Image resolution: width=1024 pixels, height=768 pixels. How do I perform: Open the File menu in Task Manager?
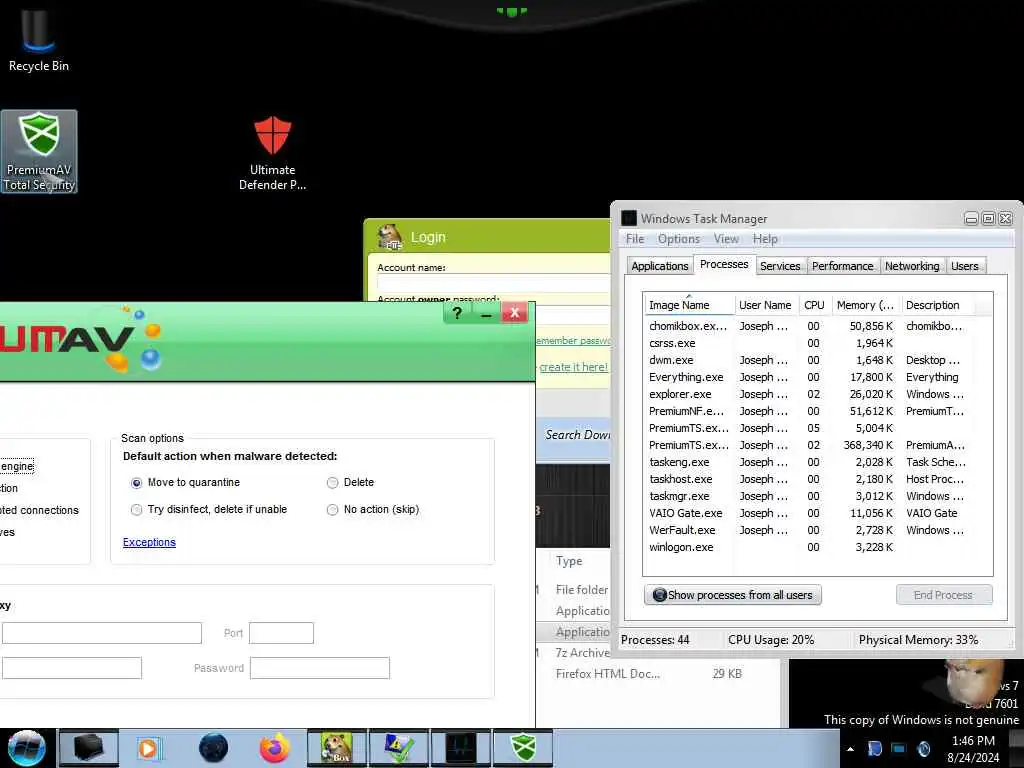[x=635, y=239]
